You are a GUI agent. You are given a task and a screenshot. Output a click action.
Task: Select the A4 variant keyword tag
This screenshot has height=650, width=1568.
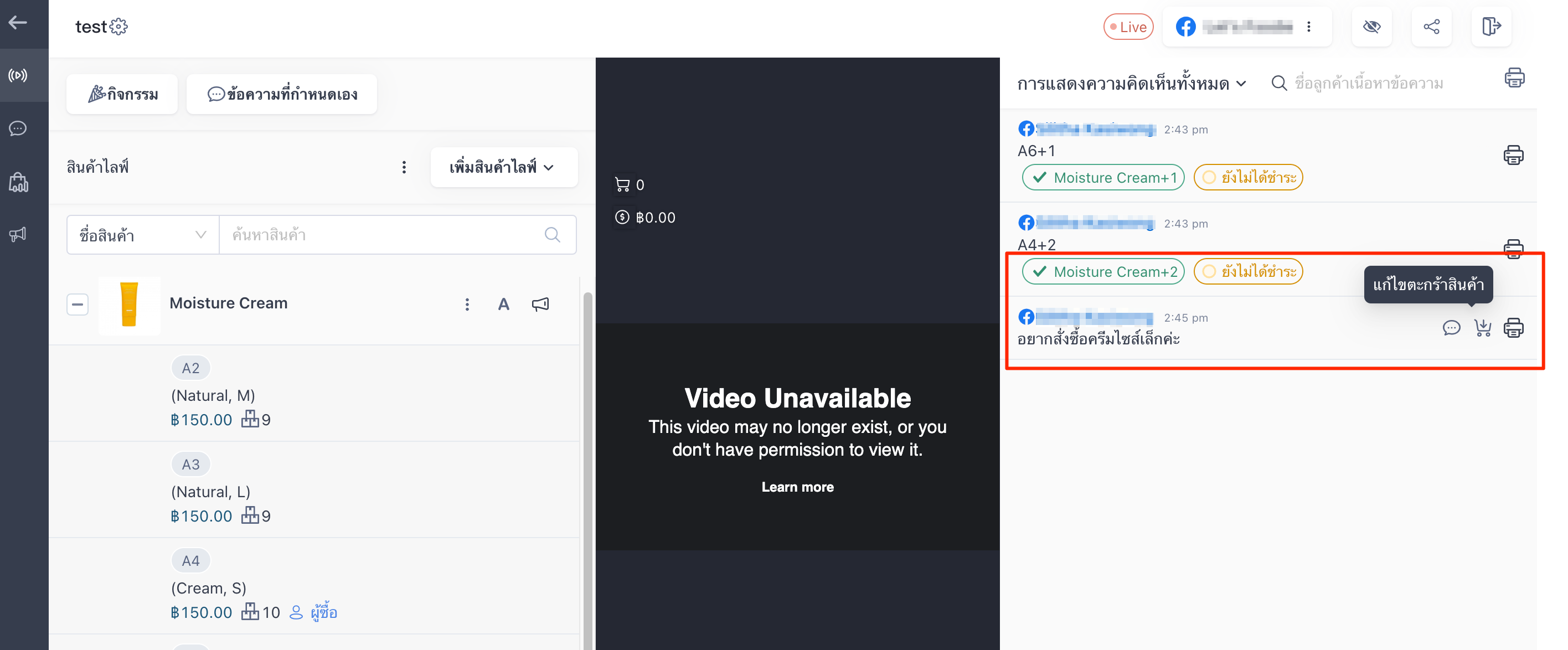190,560
